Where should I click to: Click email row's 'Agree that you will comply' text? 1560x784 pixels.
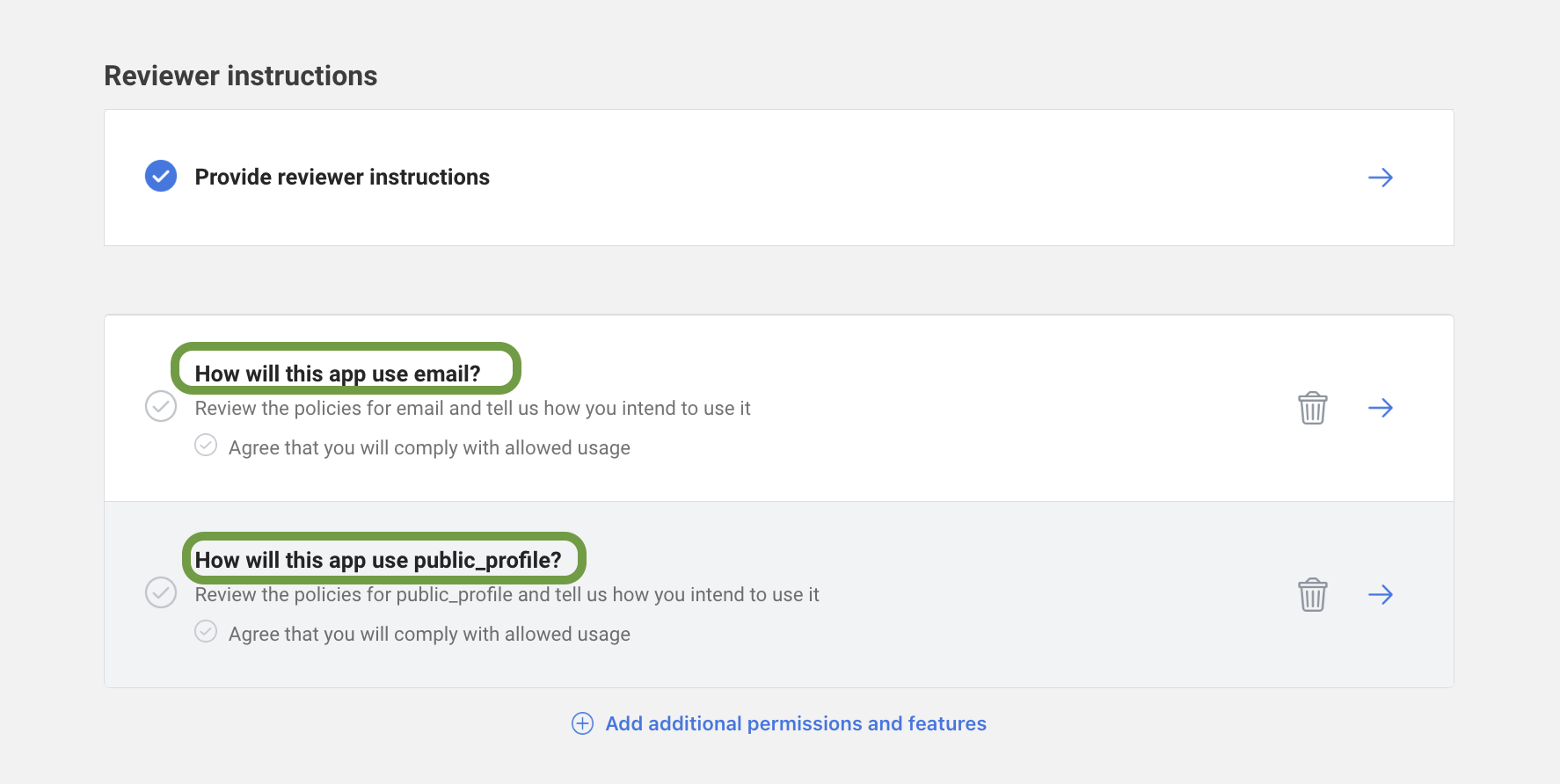429,448
